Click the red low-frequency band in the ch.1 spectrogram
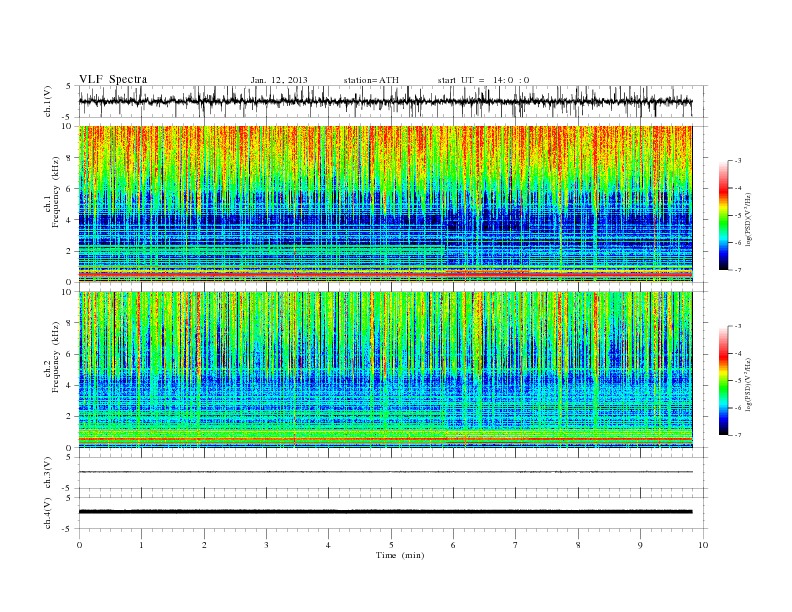This screenshot has width=792, height=612. click(x=385, y=274)
